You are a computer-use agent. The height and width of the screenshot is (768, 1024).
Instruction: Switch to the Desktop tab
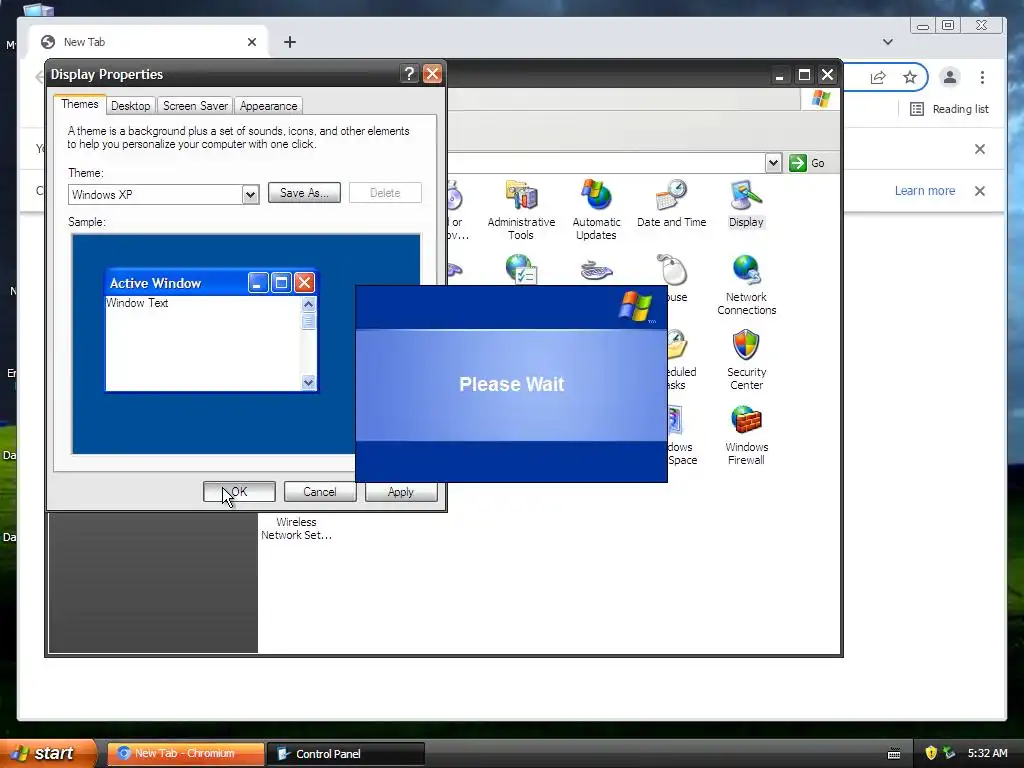click(131, 106)
